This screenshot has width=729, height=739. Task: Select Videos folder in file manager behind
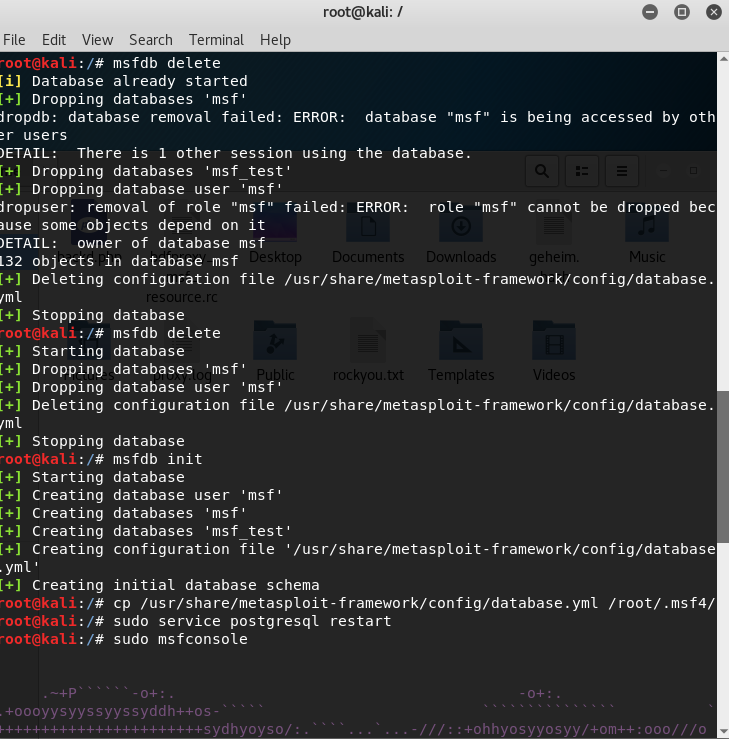point(554,352)
